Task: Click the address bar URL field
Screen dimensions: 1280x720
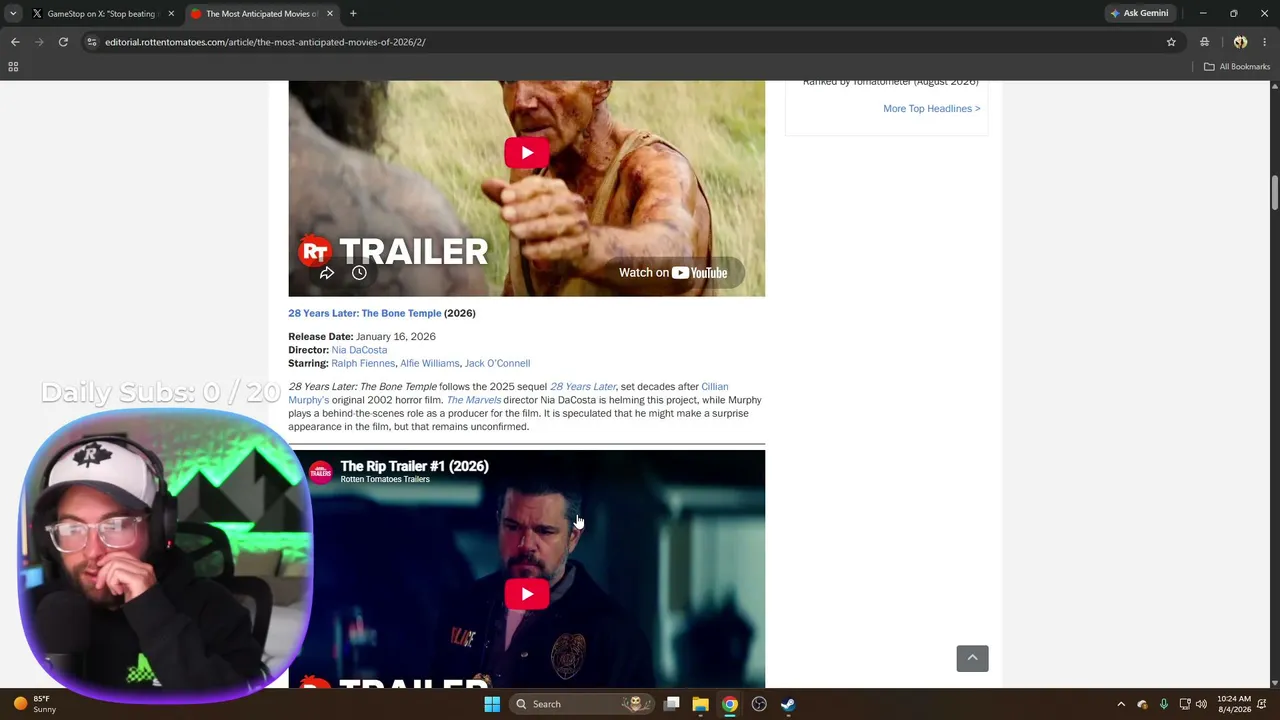Action: click(x=630, y=42)
